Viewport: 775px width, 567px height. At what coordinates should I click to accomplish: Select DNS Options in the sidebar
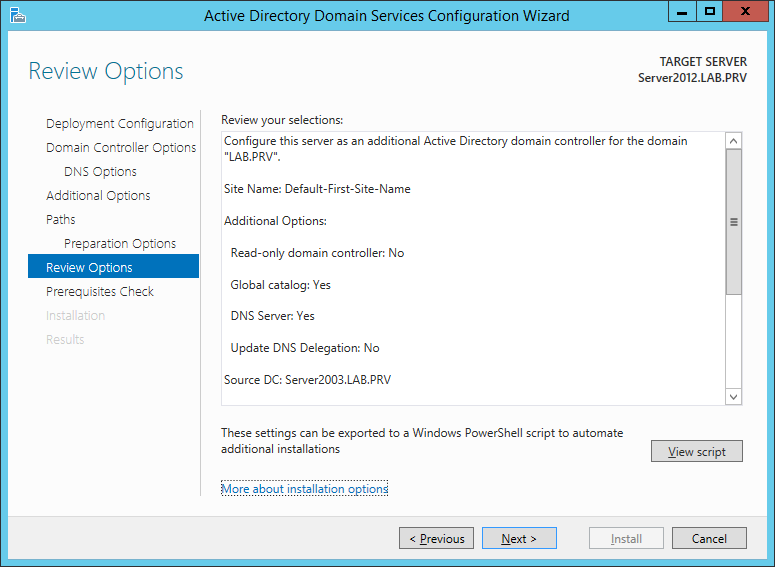100,172
